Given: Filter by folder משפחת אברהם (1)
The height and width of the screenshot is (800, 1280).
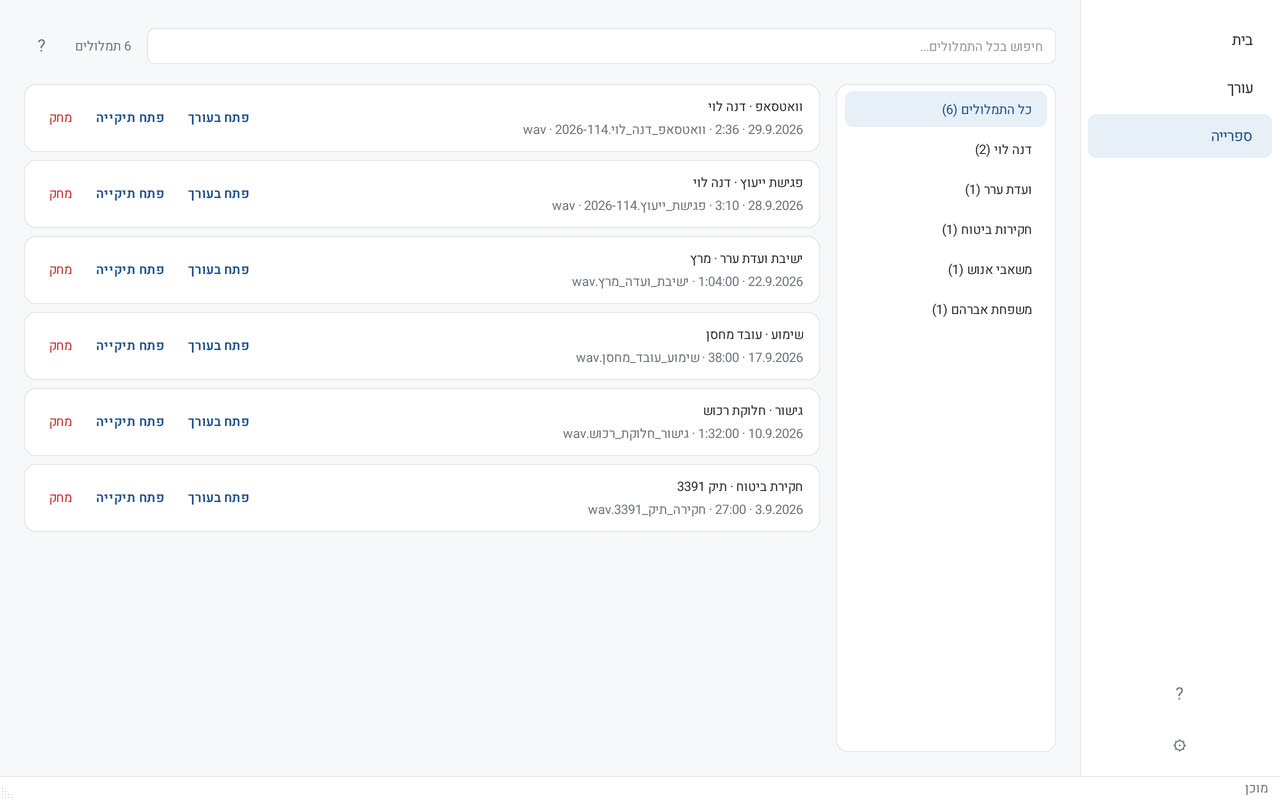Looking at the screenshot, I should pyautogui.click(x=946, y=309).
